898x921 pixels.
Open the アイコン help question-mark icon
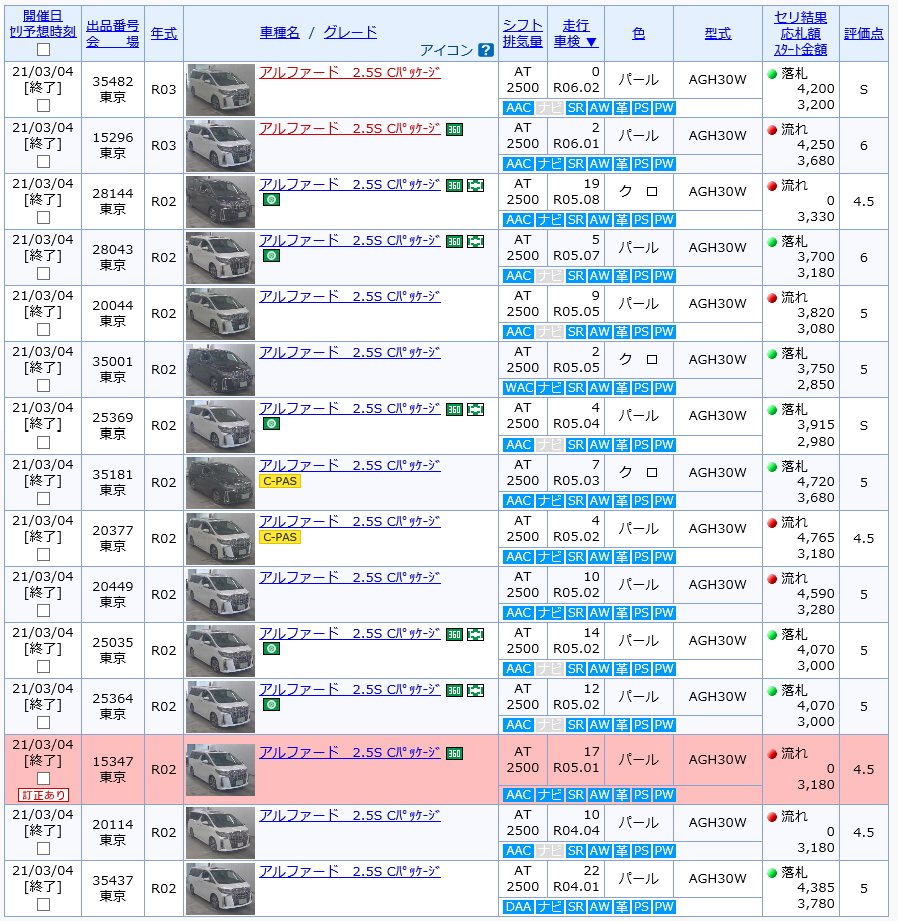[x=486, y=50]
